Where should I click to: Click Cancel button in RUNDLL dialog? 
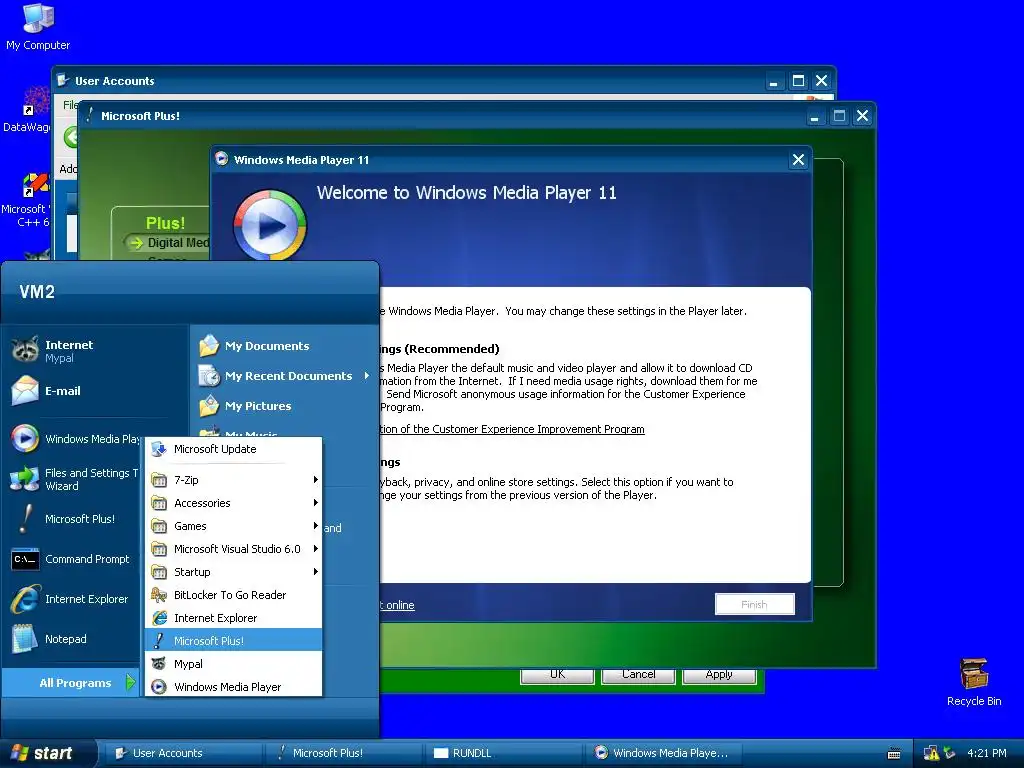(638, 675)
